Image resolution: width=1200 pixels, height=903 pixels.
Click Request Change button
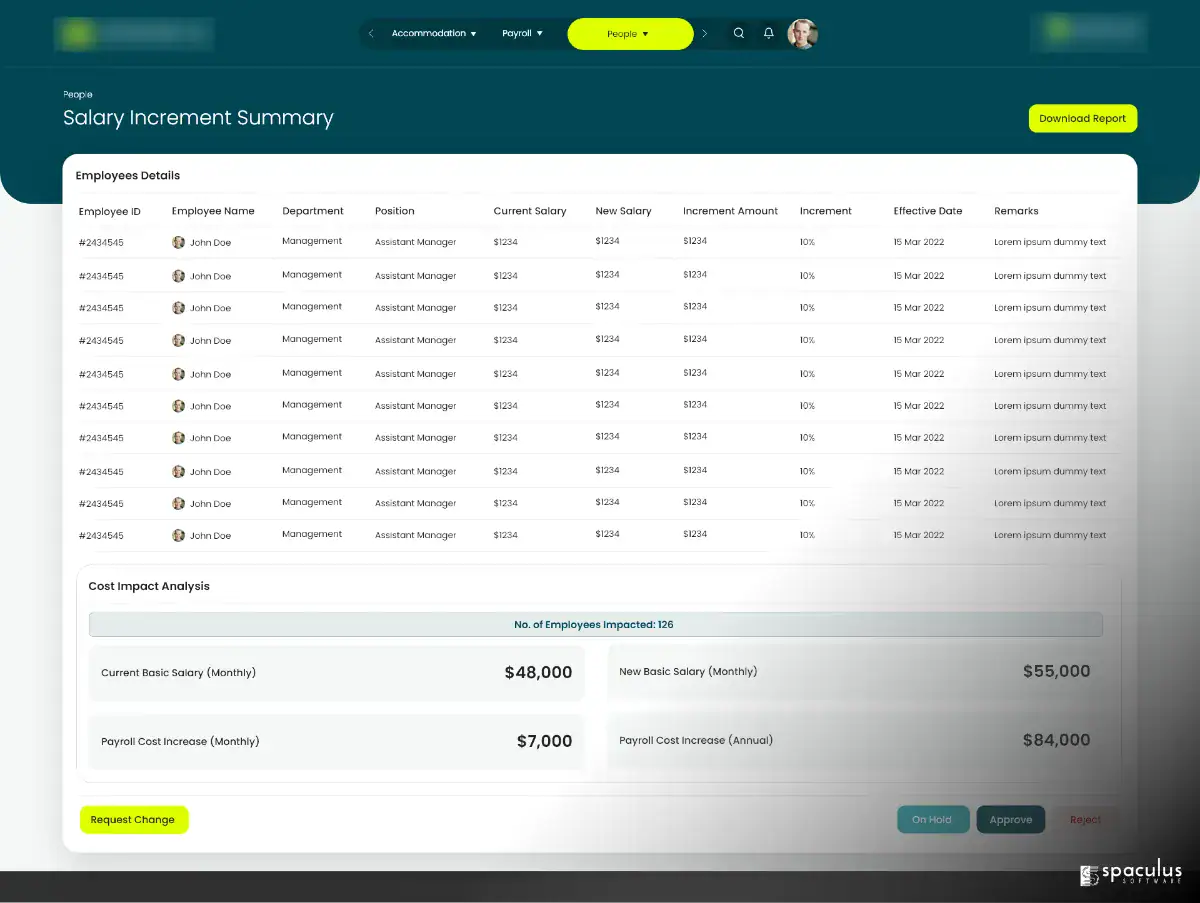[133, 820]
